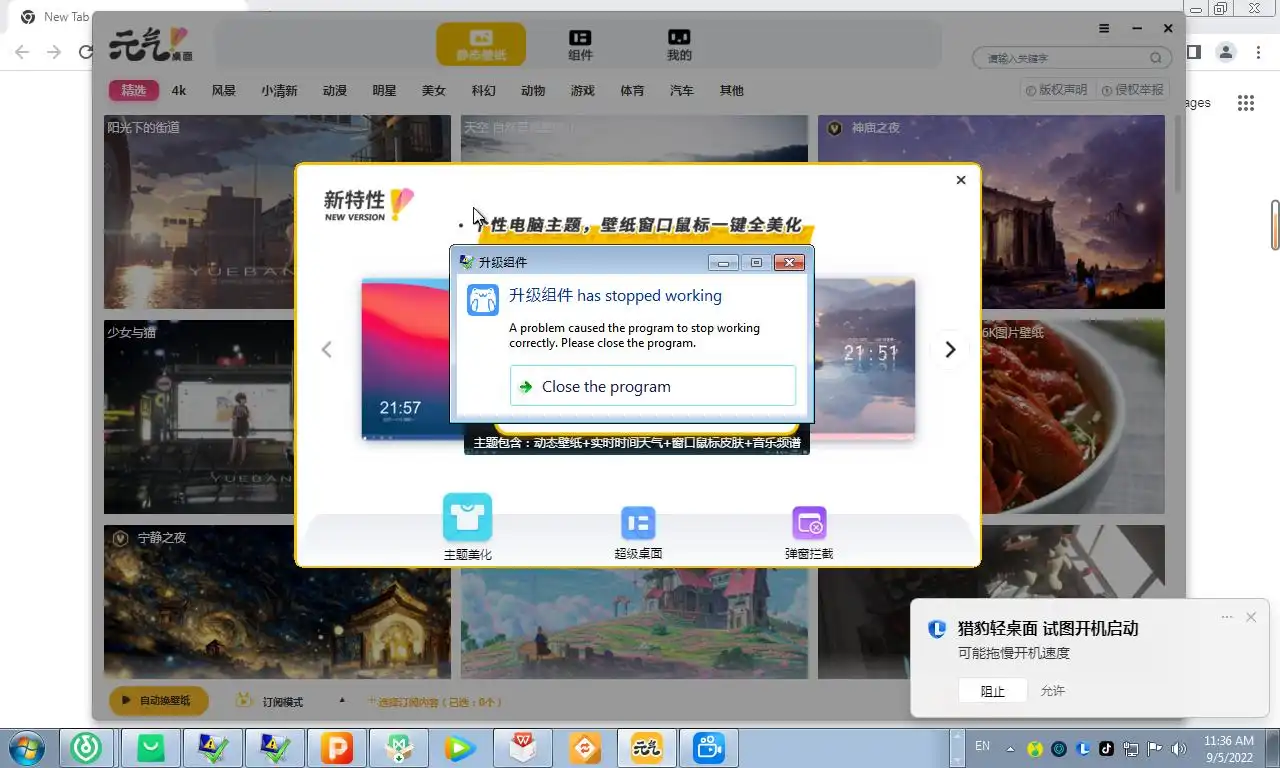Select the 超级桌面 icon
1280x768 pixels.
click(x=638, y=523)
